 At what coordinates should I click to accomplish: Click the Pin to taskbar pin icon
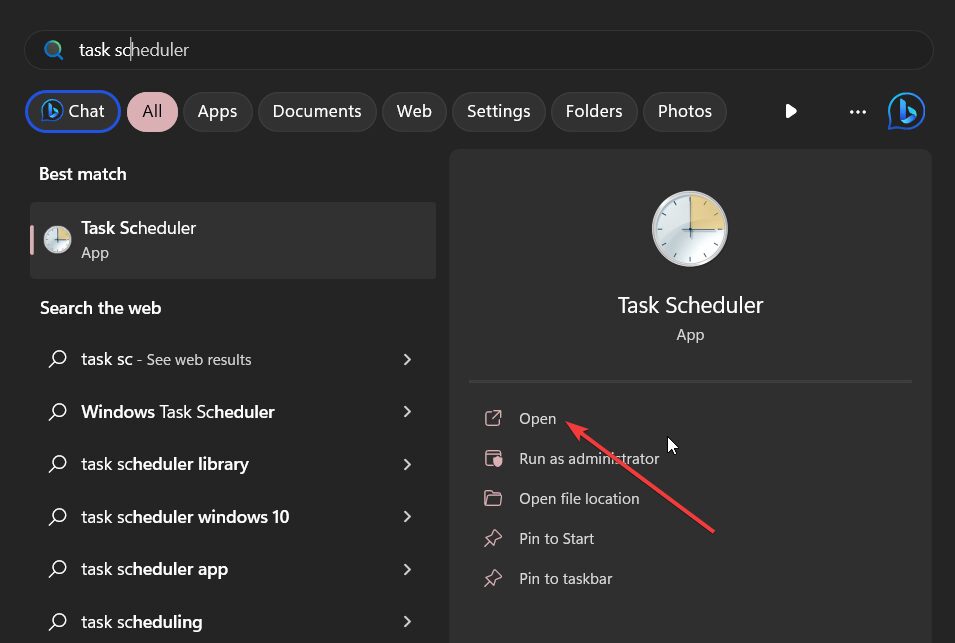click(492, 578)
